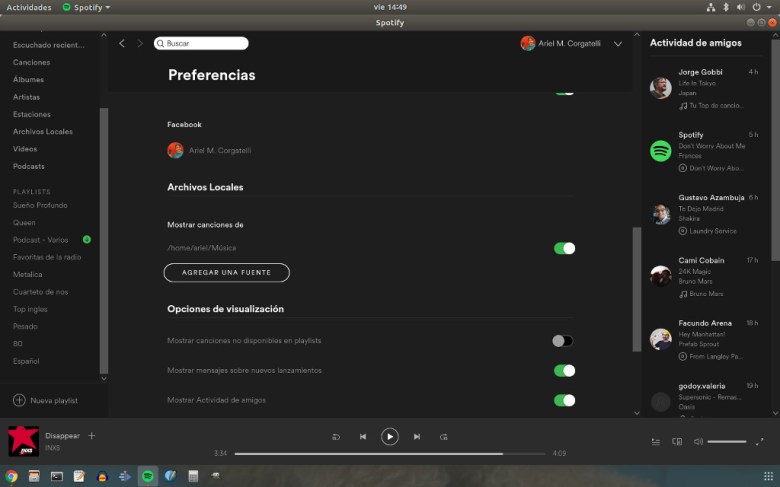Click the Nueva playlist plus icon
Viewport: 780px width, 487px height.
coord(19,400)
